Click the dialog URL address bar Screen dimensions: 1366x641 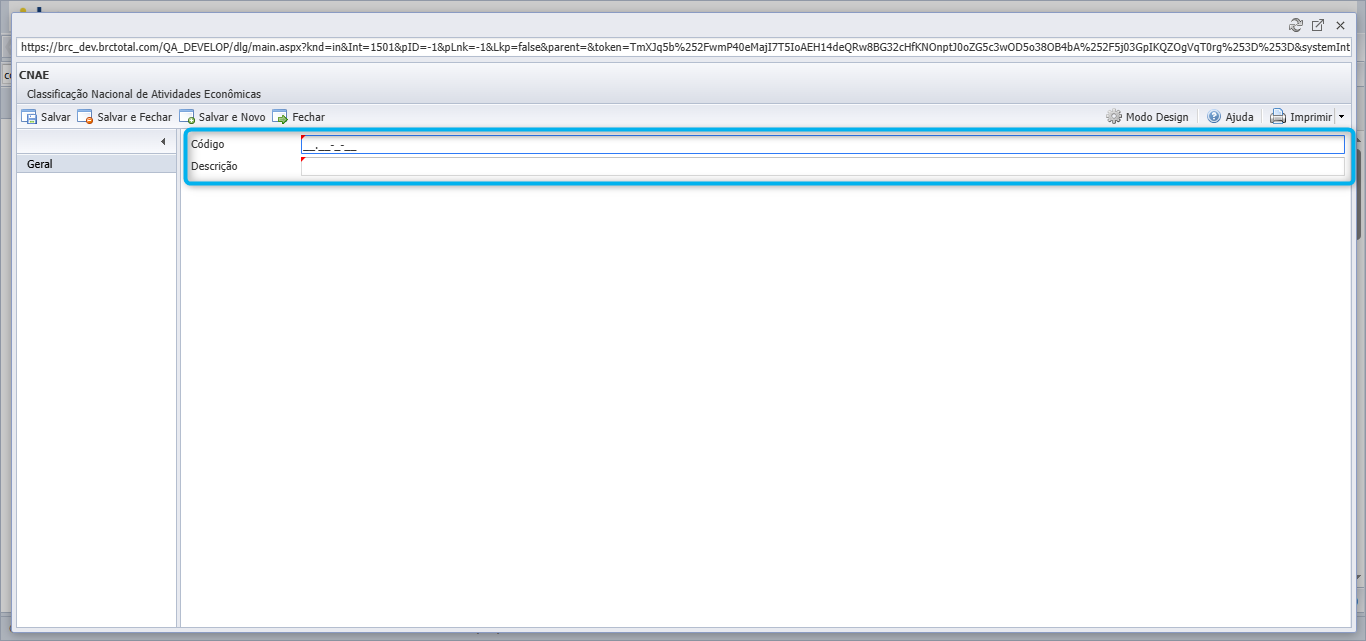(684, 47)
